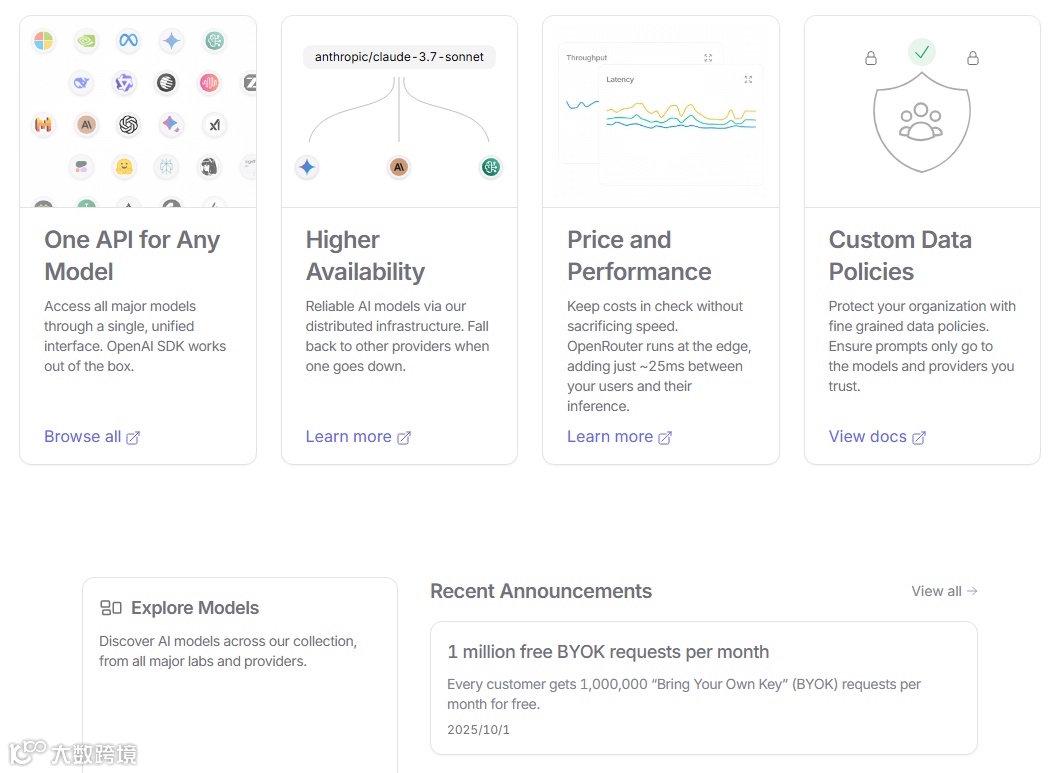Expand the Throughput chart to fullscreen
1051x773 pixels.
[708, 58]
